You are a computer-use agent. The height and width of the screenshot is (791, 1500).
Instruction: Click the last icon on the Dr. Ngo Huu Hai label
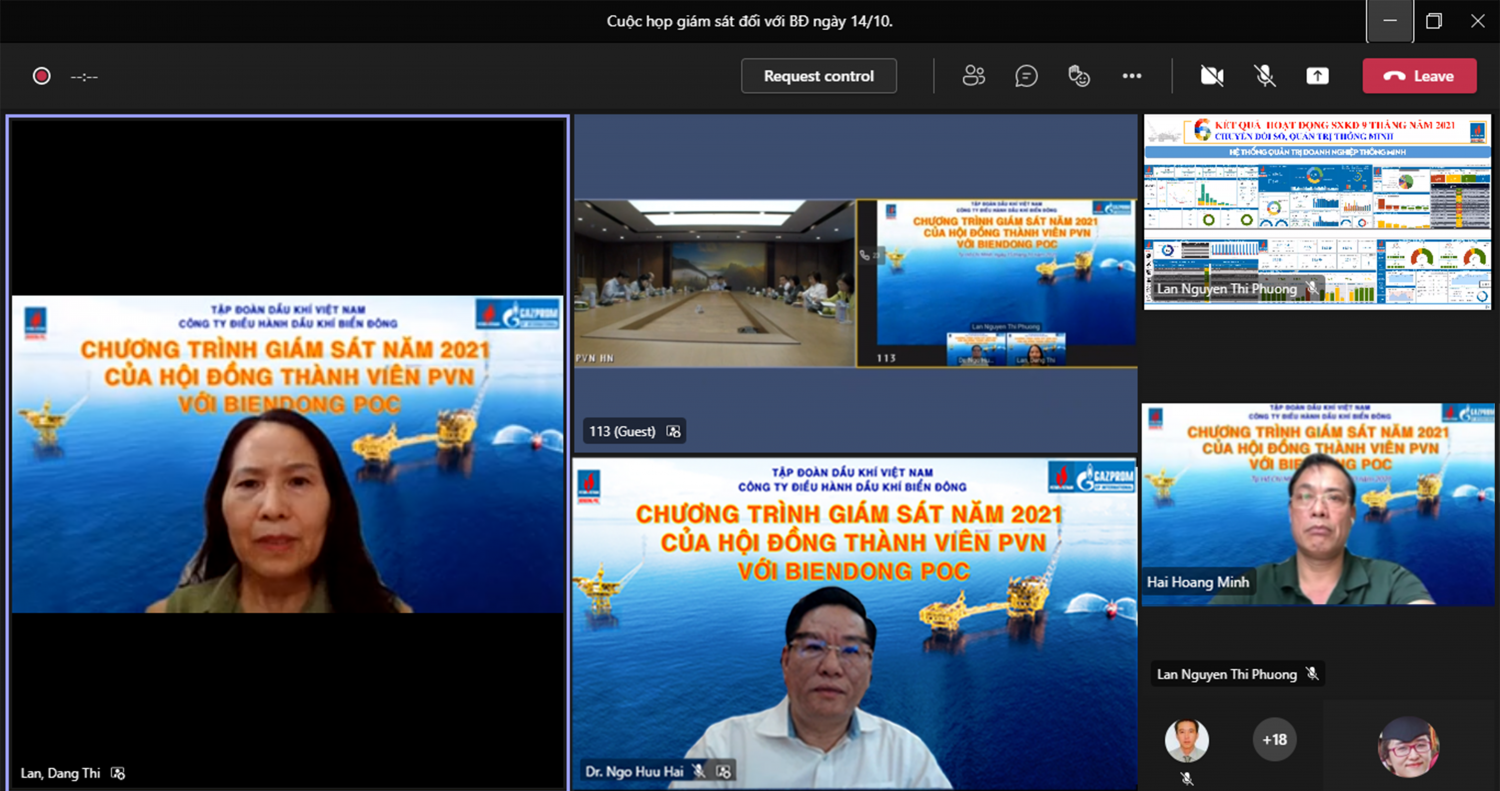point(723,770)
